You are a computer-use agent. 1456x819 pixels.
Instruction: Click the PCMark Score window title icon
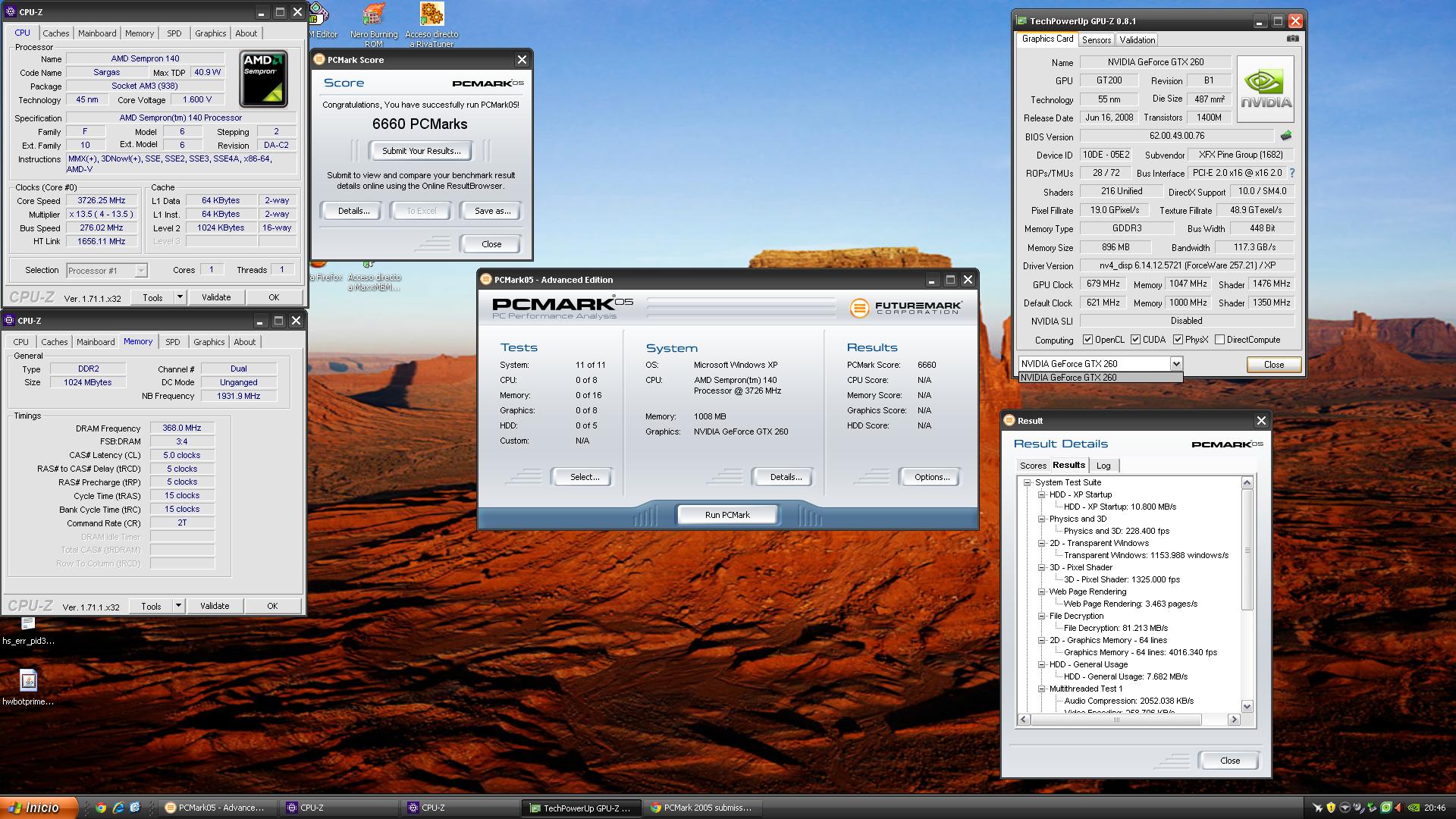pyautogui.click(x=319, y=59)
